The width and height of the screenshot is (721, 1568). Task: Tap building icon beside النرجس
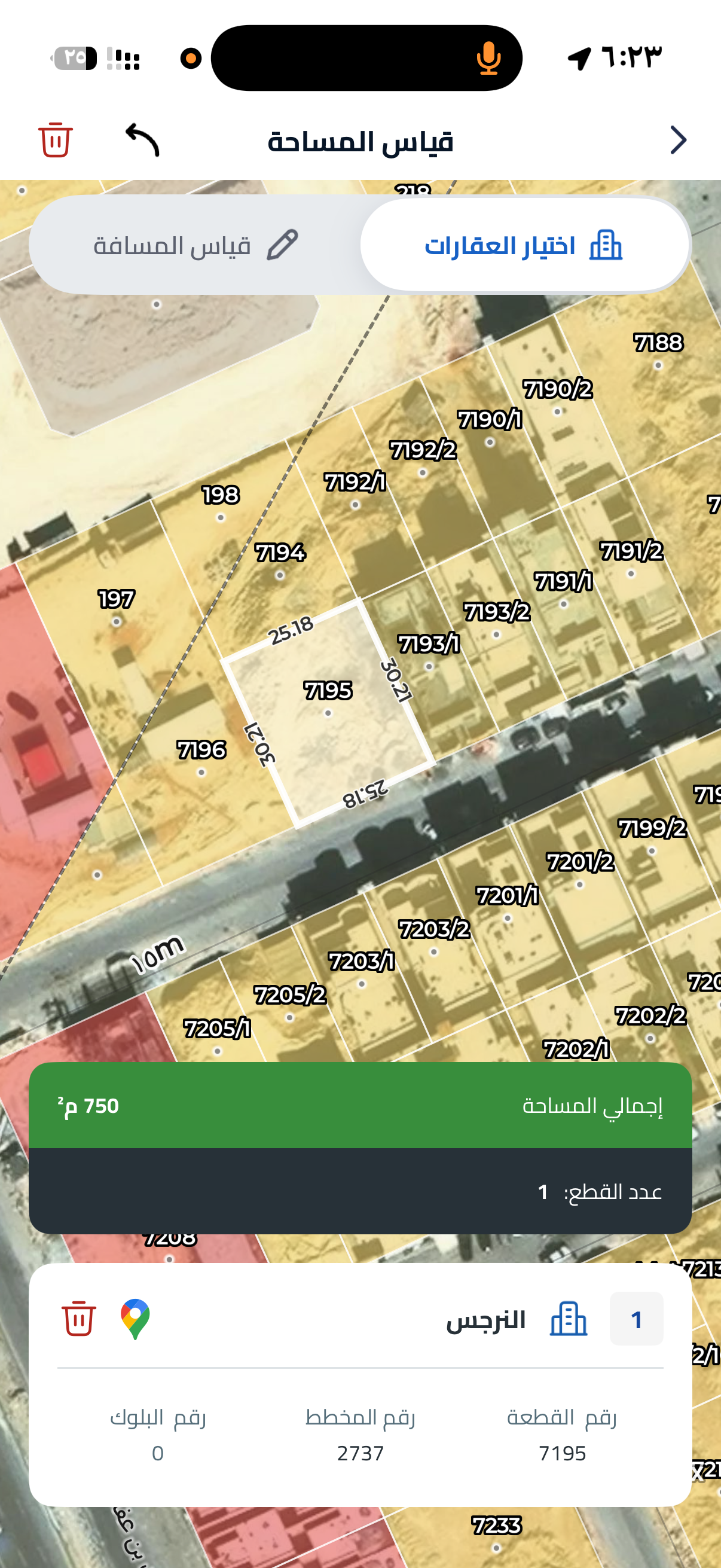pyautogui.click(x=569, y=1319)
